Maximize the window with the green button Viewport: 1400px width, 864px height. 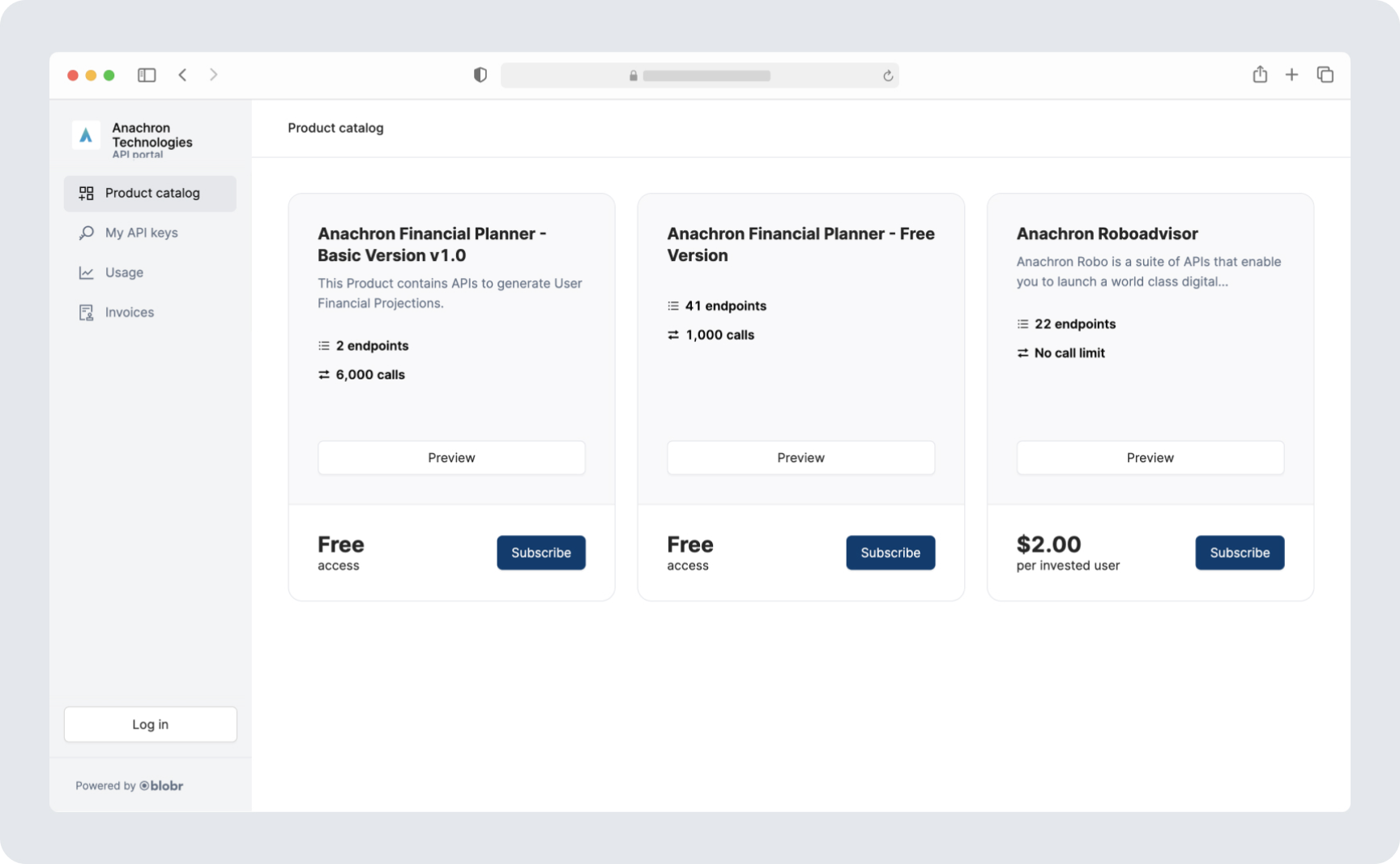click(x=109, y=75)
